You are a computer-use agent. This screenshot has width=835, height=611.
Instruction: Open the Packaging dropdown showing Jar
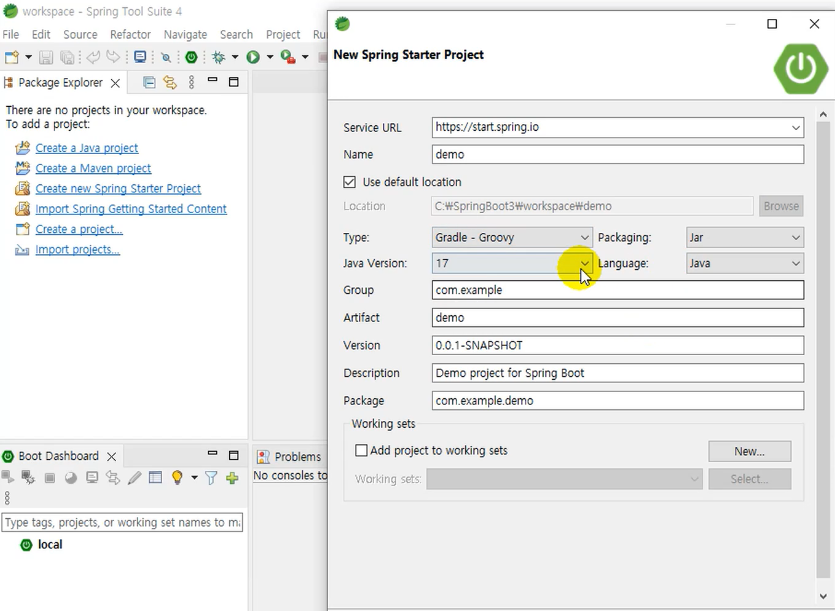tap(744, 238)
